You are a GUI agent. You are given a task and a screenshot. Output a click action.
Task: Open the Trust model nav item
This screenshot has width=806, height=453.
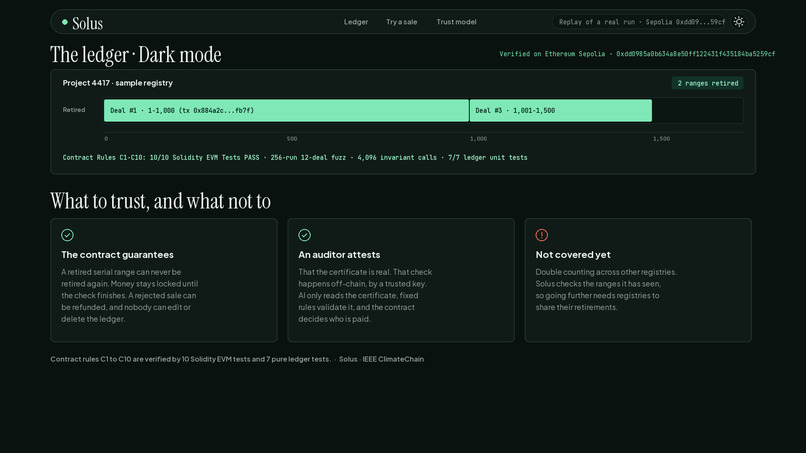click(x=456, y=22)
